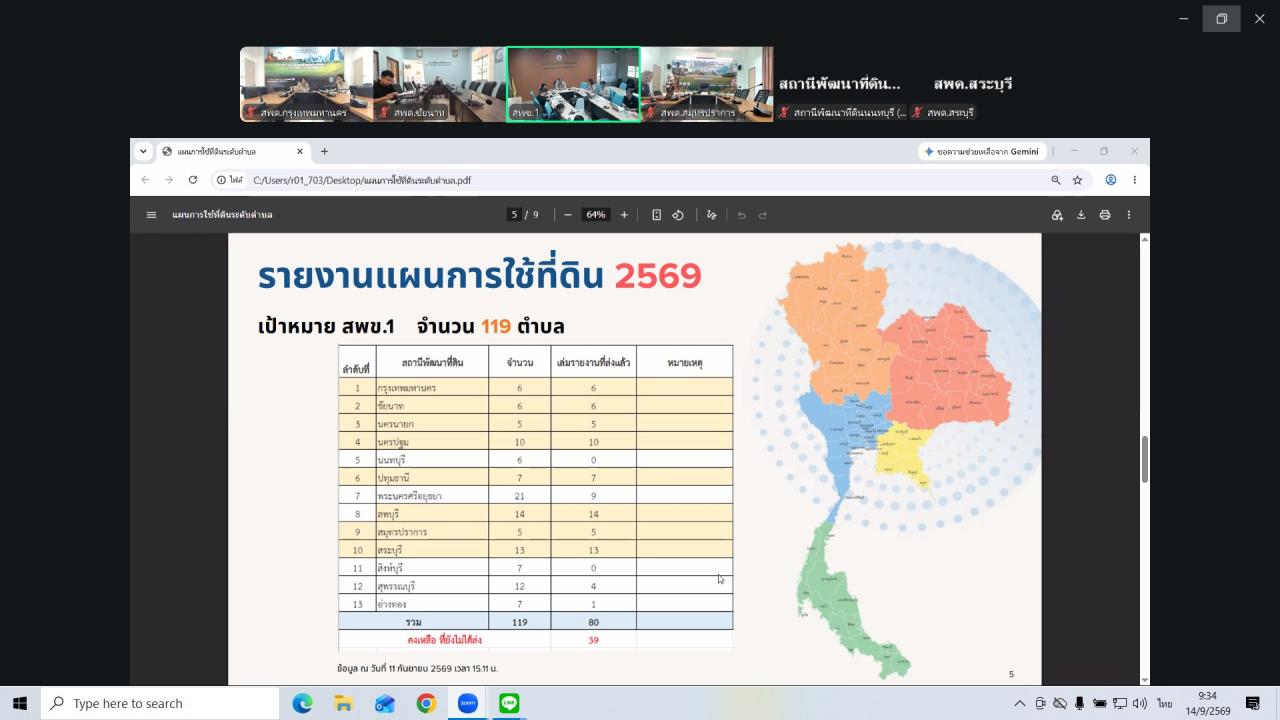Click the fit to page icon

point(656,215)
